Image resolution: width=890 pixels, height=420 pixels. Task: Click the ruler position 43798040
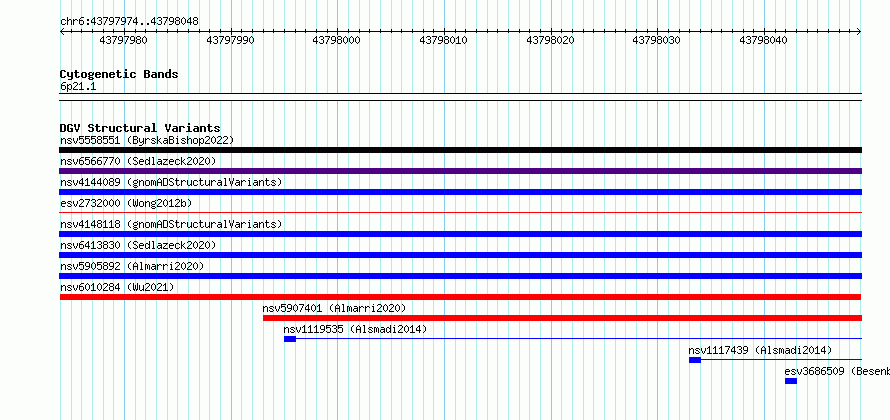click(763, 40)
